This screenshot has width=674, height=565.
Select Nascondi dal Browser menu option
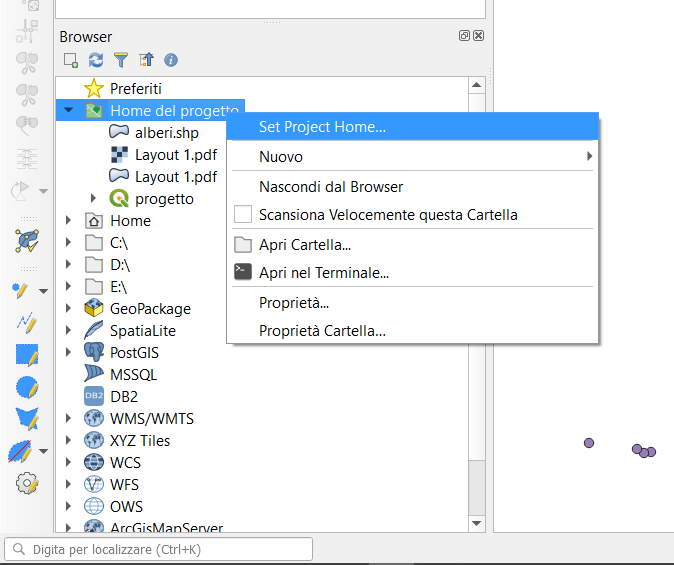(x=331, y=187)
